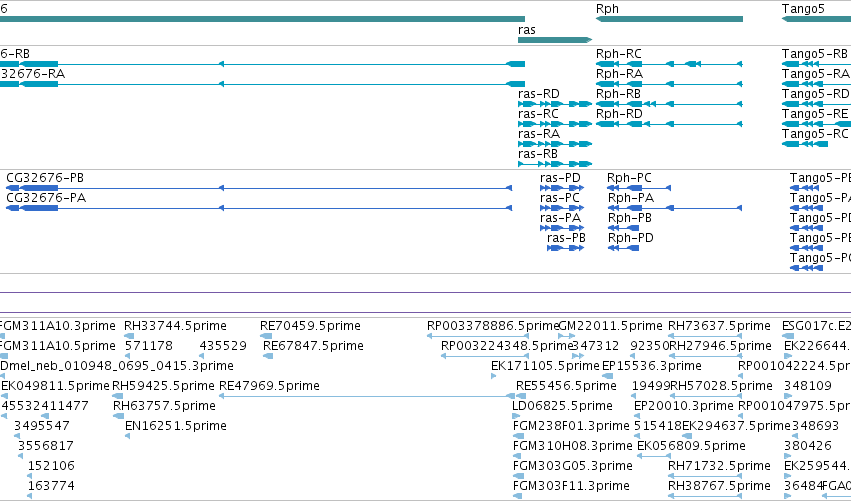Click EST FGM303F11.3prime
This screenshot has height=501, width=851.
coord(518,496)
